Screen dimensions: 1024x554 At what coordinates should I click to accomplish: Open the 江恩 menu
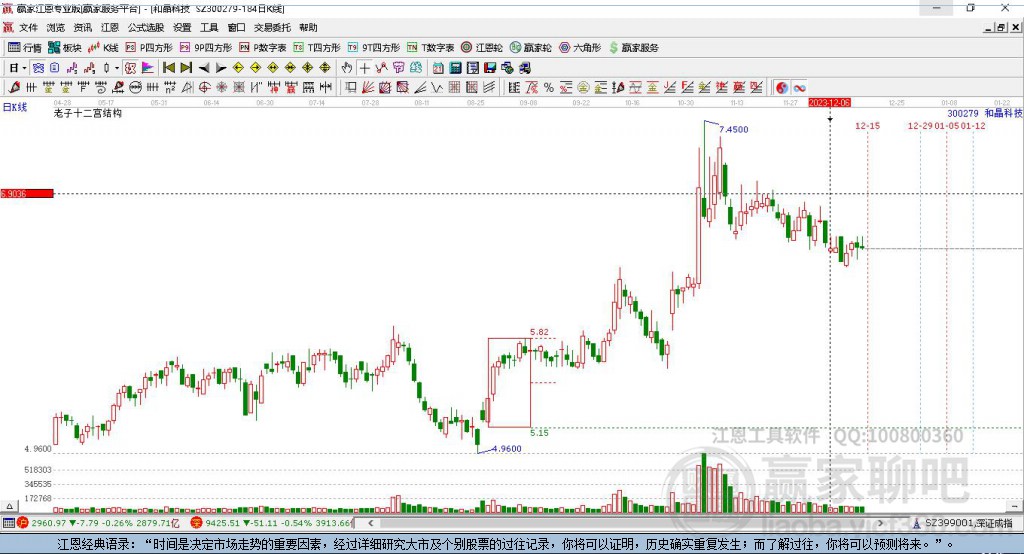(110, 27)
